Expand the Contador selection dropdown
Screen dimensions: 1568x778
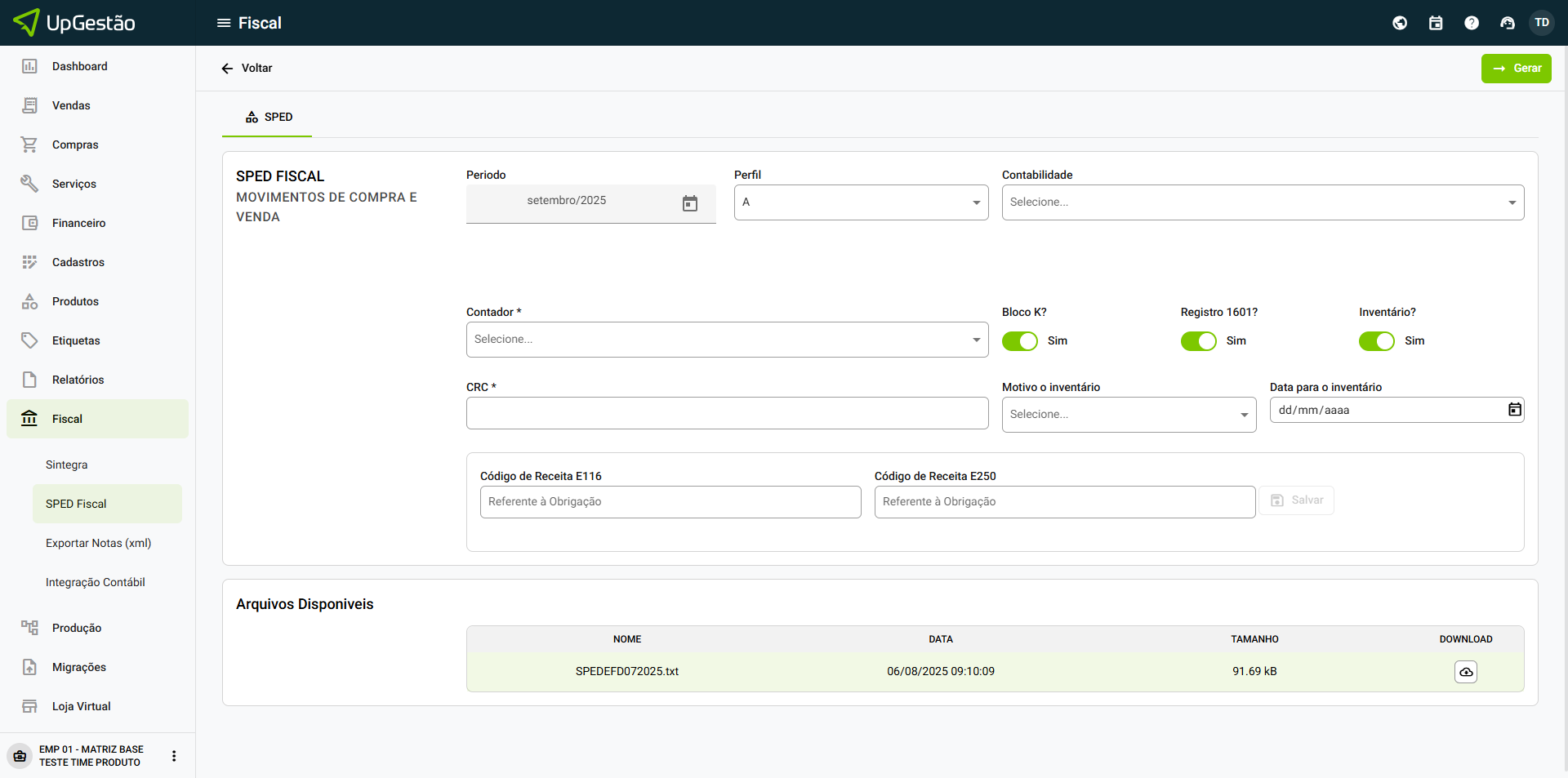(727, 340)
